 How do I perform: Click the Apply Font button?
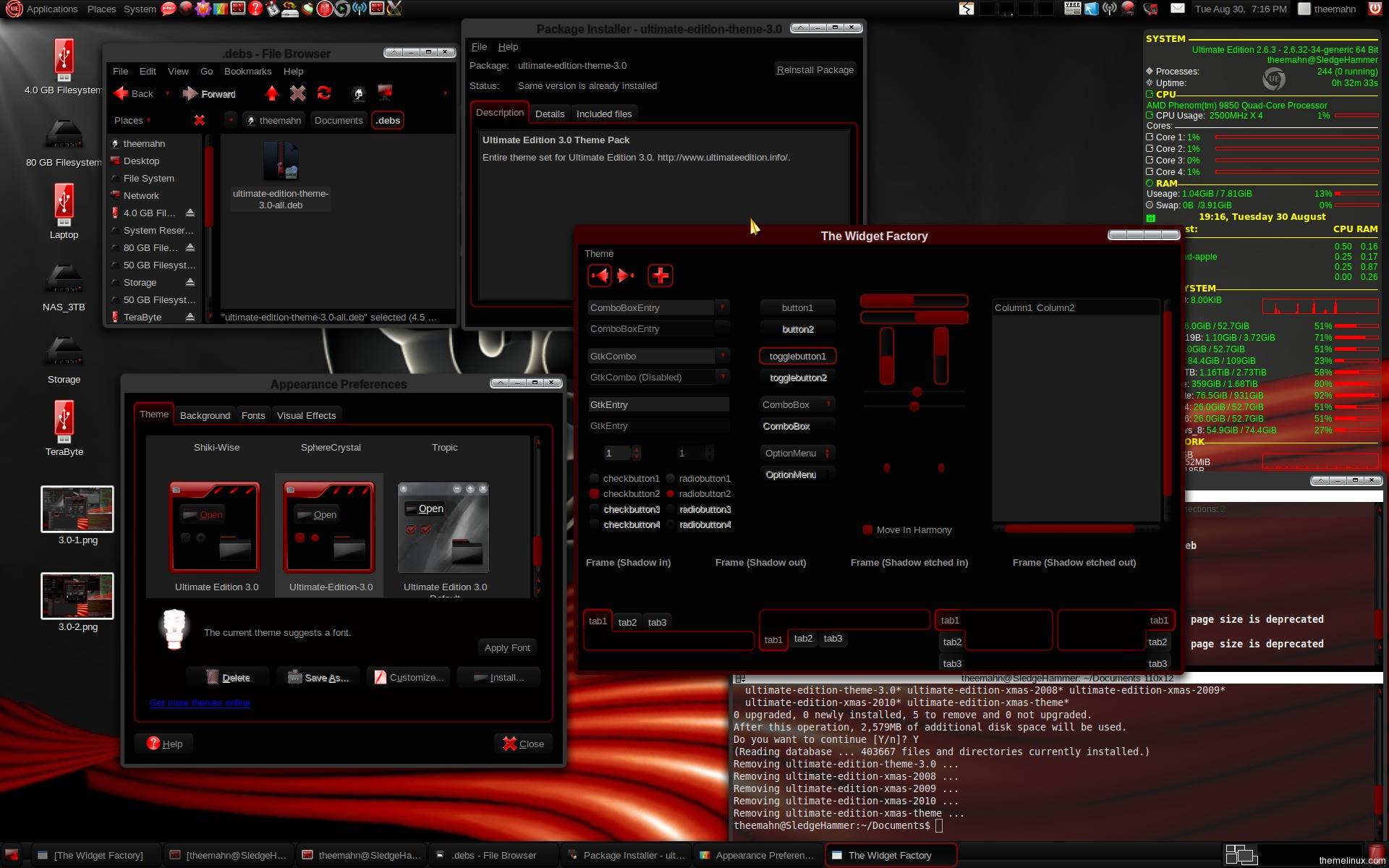coord(507,647)
